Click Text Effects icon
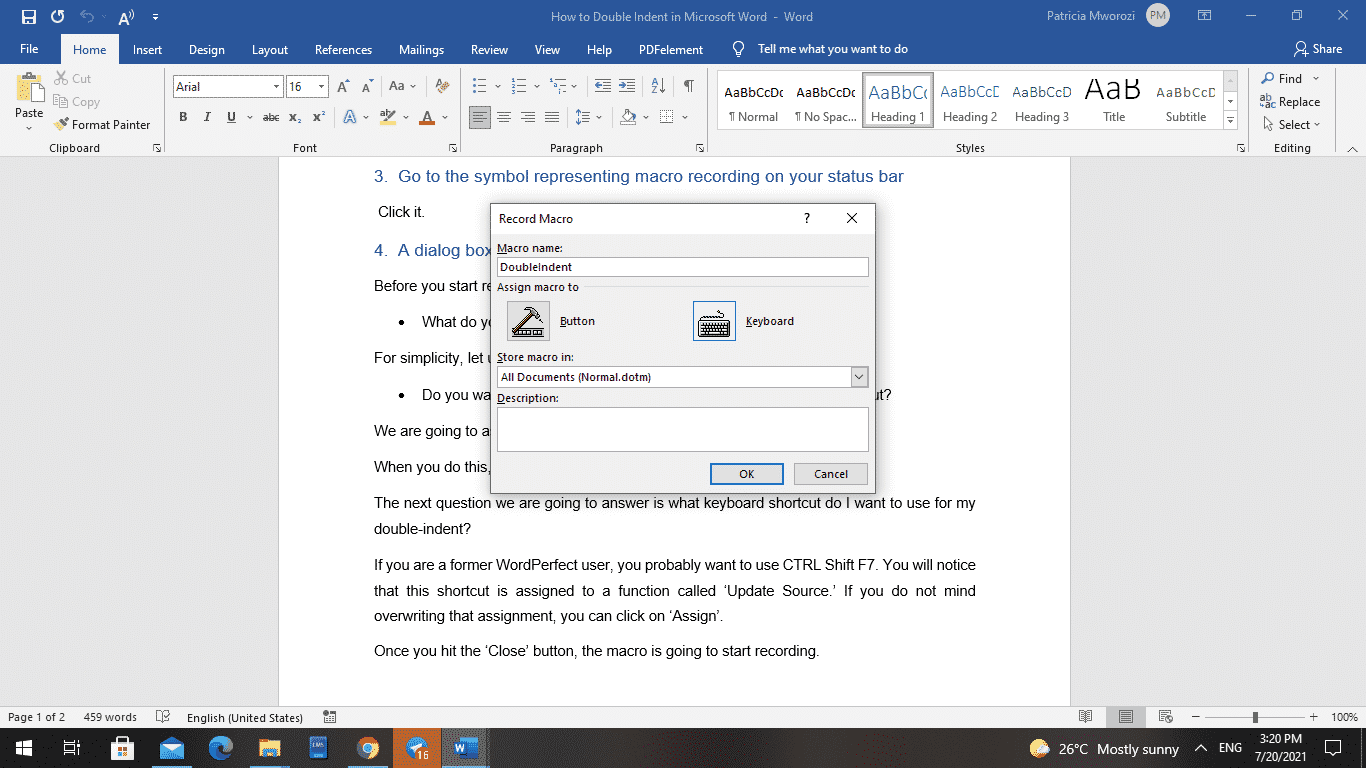The height and width of the screenshot is (768, 1366). (350, 117)
